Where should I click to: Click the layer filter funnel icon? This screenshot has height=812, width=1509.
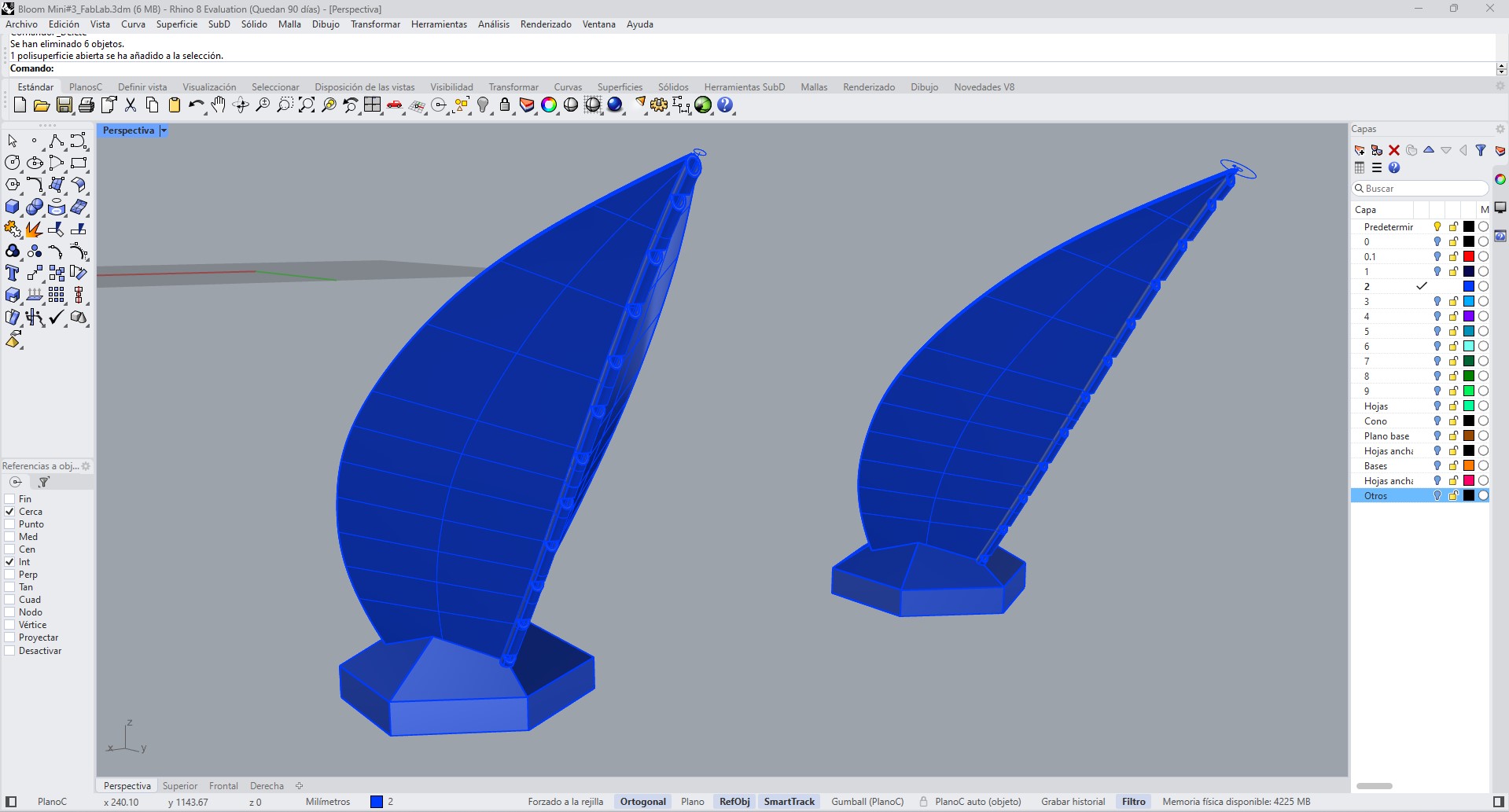click(1481, 150)
